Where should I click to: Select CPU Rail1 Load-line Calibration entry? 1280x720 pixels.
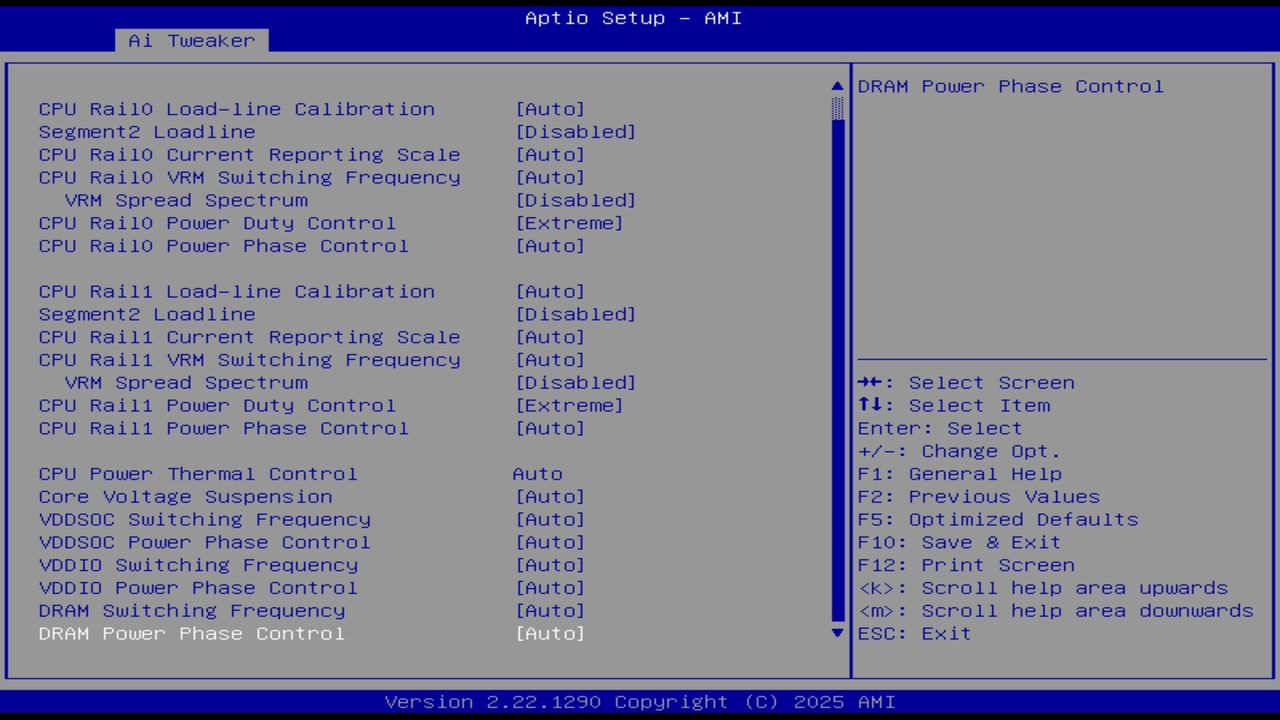pos(236,291)
